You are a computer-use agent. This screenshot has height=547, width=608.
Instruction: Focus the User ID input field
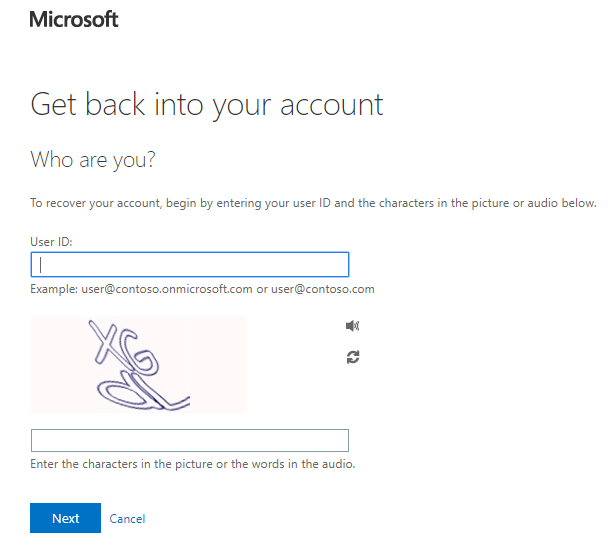190,264
